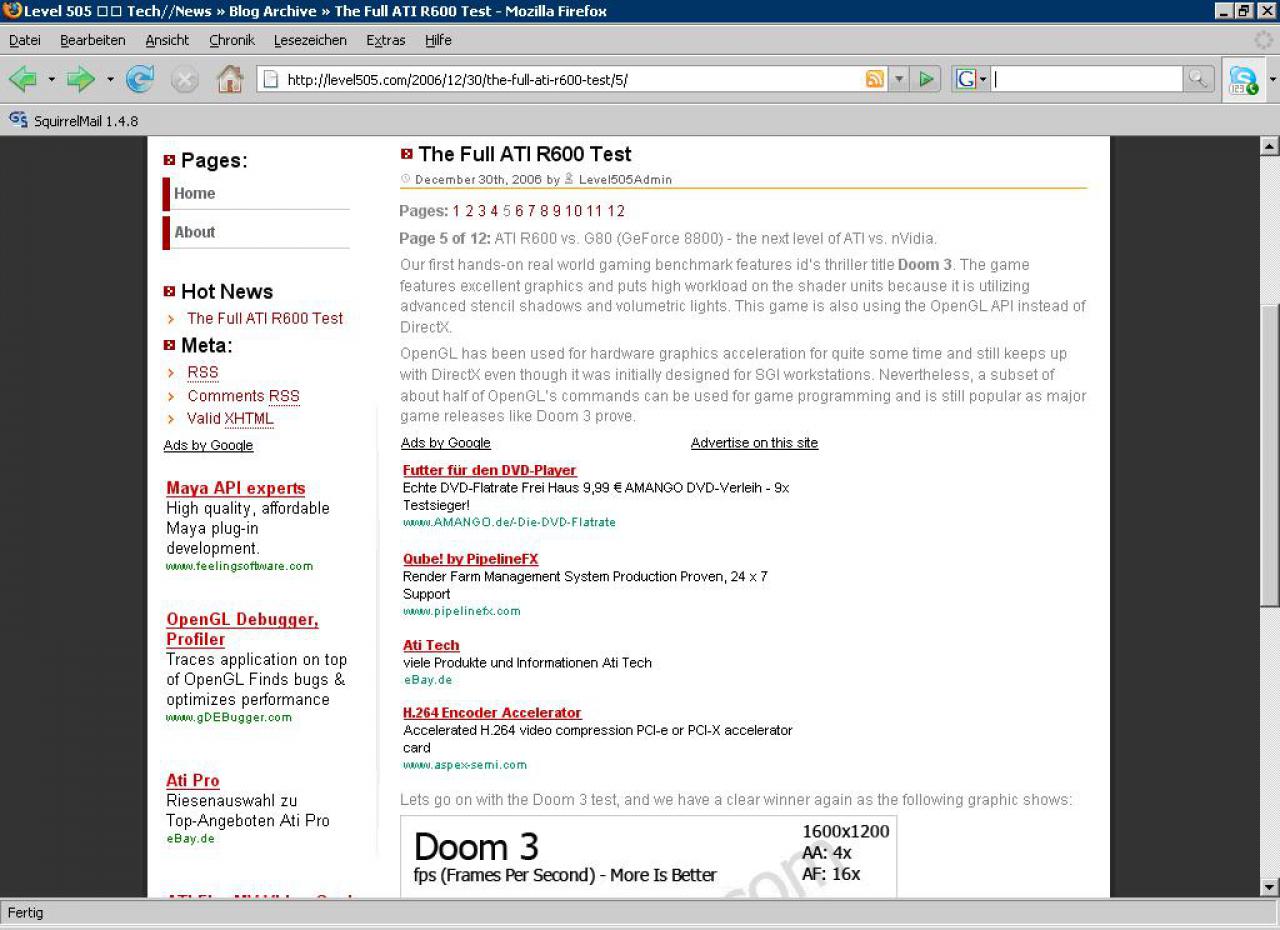The image size is (1280, 930).
Task: Open the OpenGL Debugger, Profiler ad
Action: [242, 629]
